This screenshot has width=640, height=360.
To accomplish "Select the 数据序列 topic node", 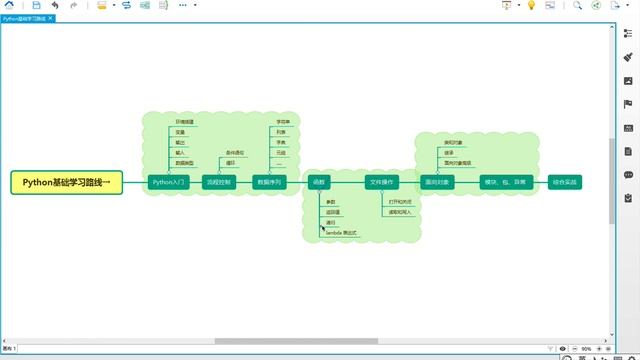I will pos(269,182).
